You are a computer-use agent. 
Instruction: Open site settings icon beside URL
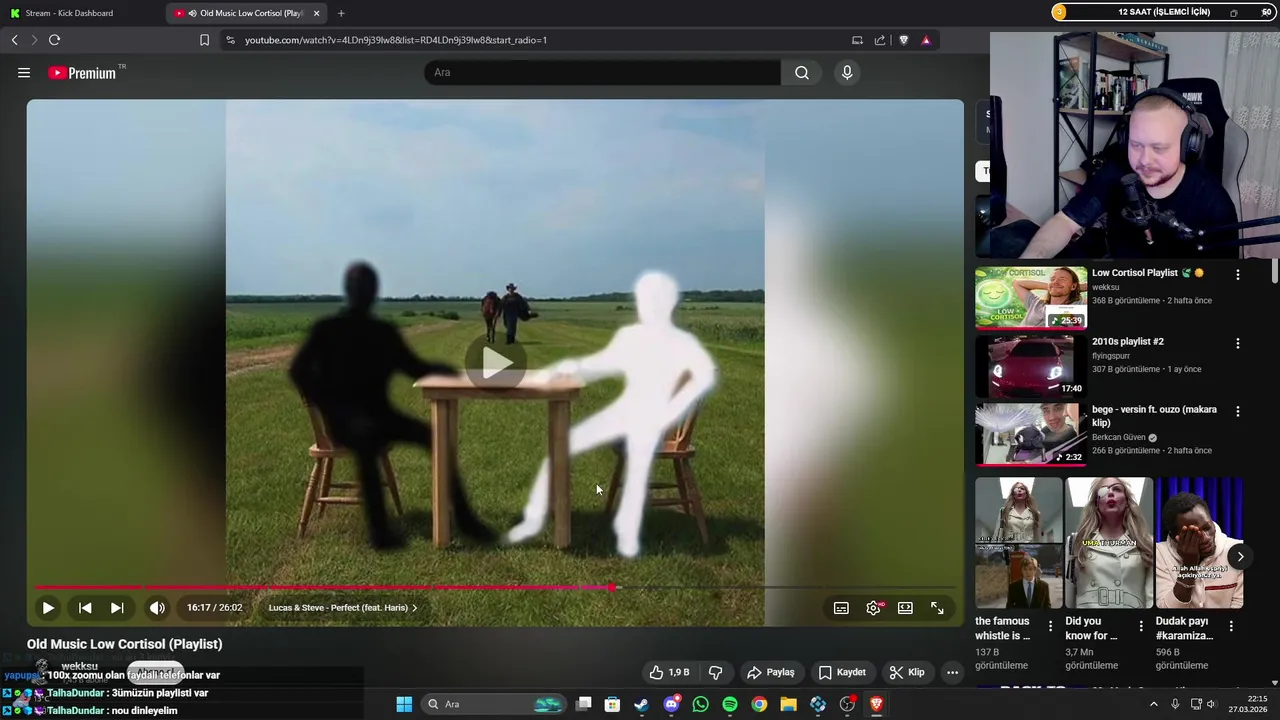pyautogui.click(x=230, y=40)
